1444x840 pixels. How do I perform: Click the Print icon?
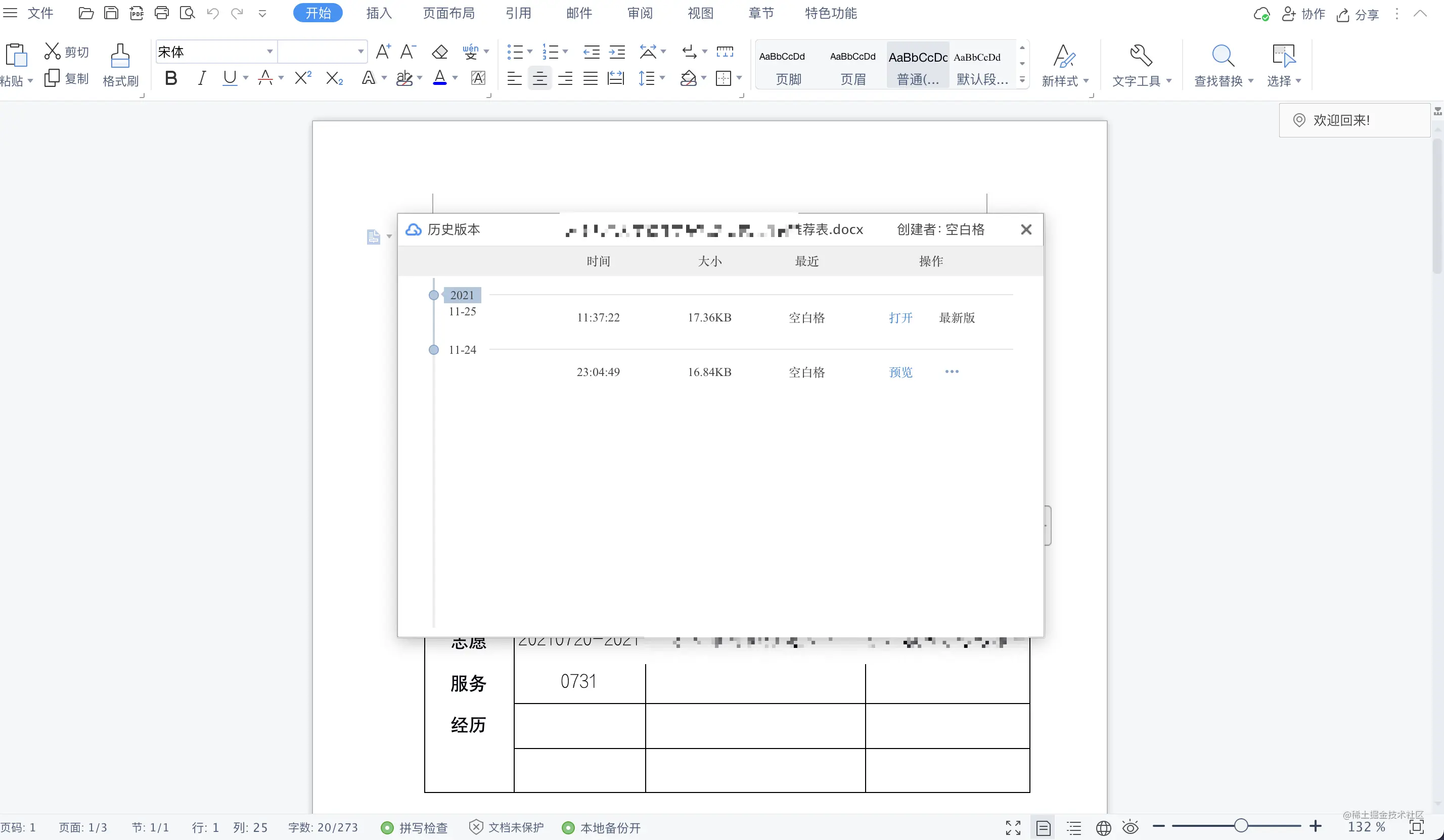pyautogui.click(x=162, y=13)
